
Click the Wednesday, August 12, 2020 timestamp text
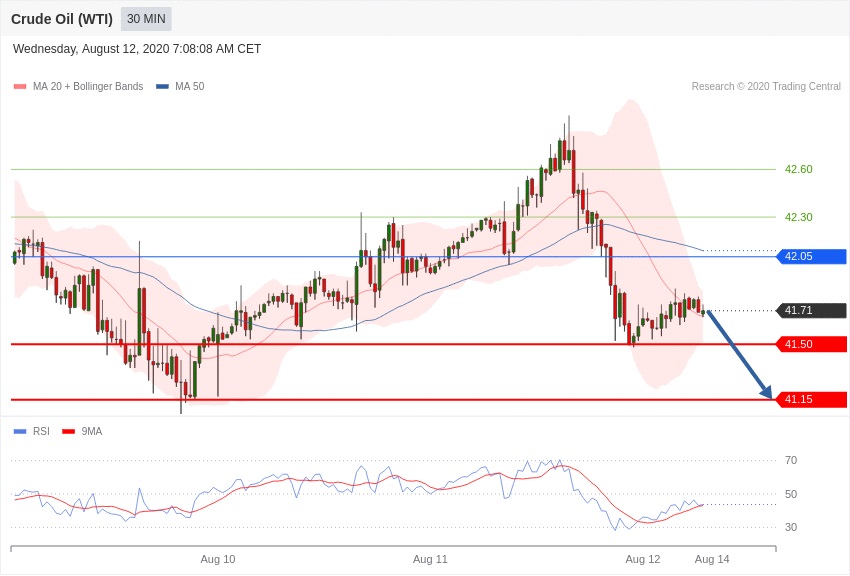137,49
